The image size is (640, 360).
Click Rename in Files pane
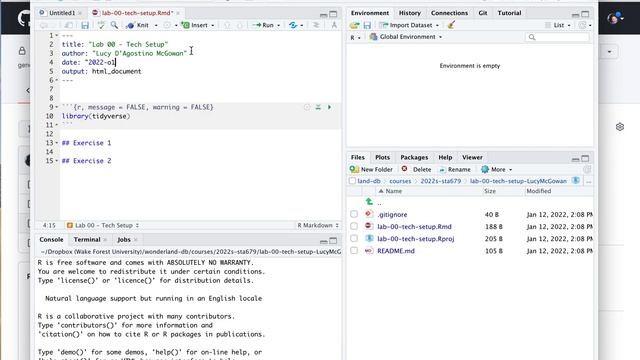(455, 169)
